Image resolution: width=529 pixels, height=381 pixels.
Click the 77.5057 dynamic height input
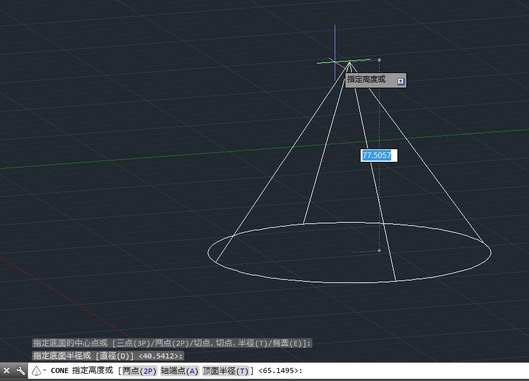click(379, 156)
